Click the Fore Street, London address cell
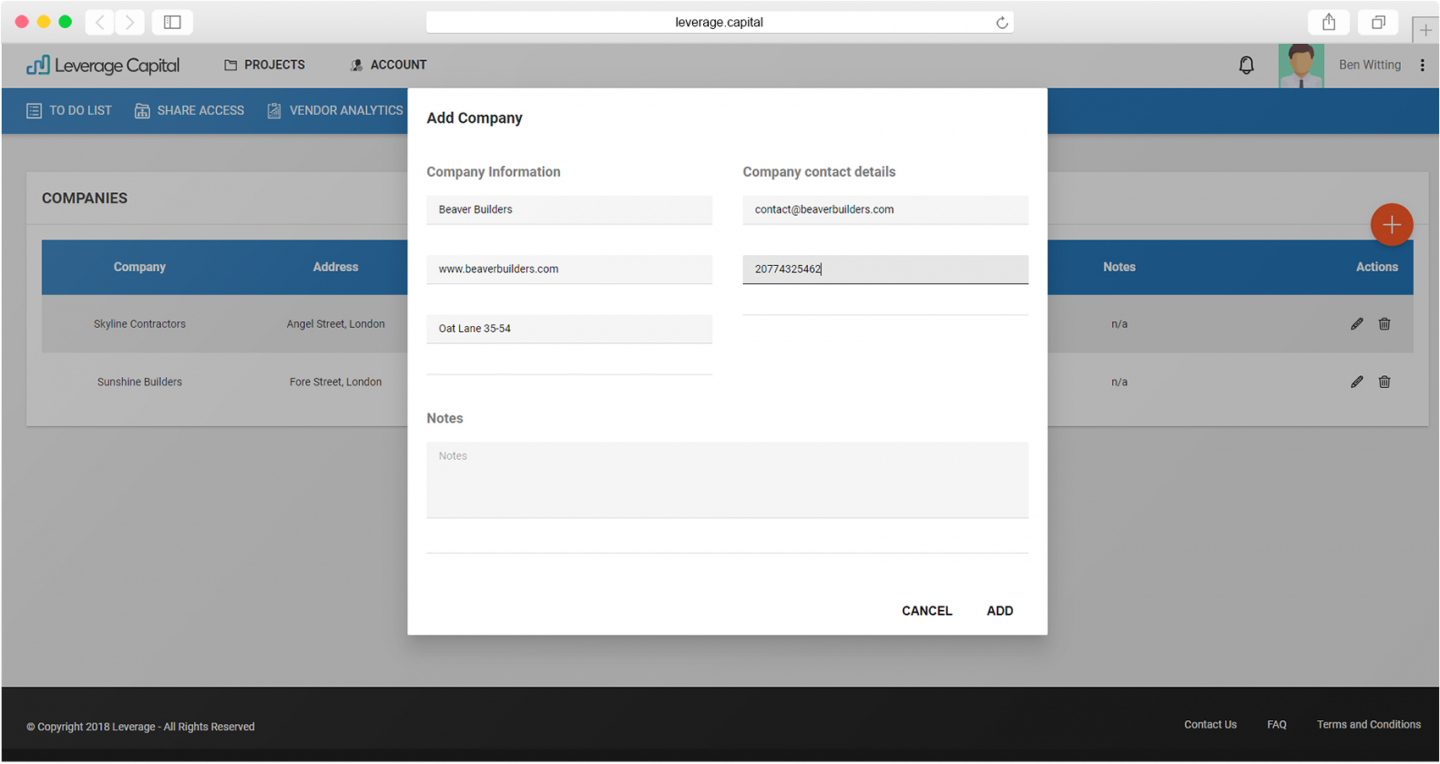Screen dimensions: 1440x764 pos(335,382)
